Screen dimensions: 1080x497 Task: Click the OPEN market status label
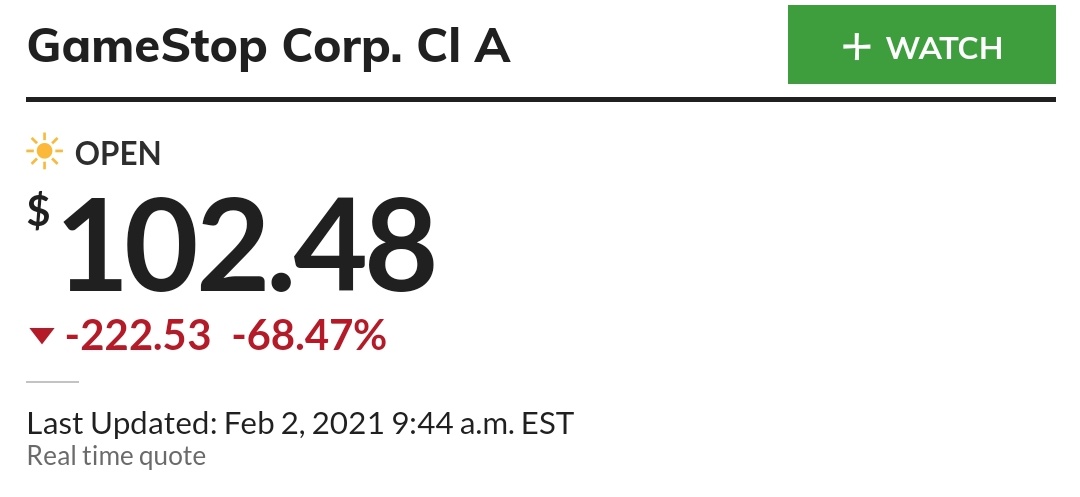tap(118, 153)
